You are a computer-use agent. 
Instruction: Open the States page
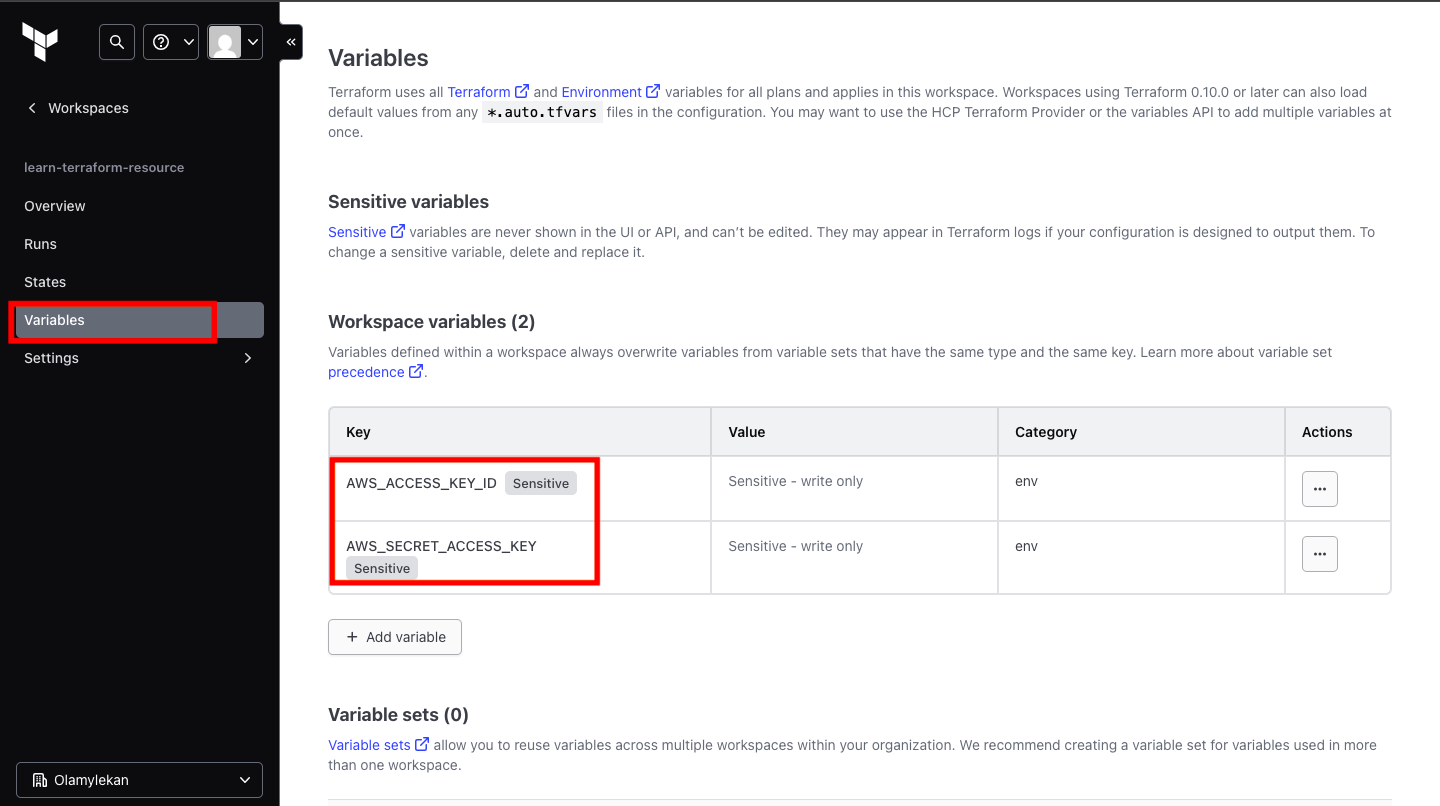pos(45,282)
